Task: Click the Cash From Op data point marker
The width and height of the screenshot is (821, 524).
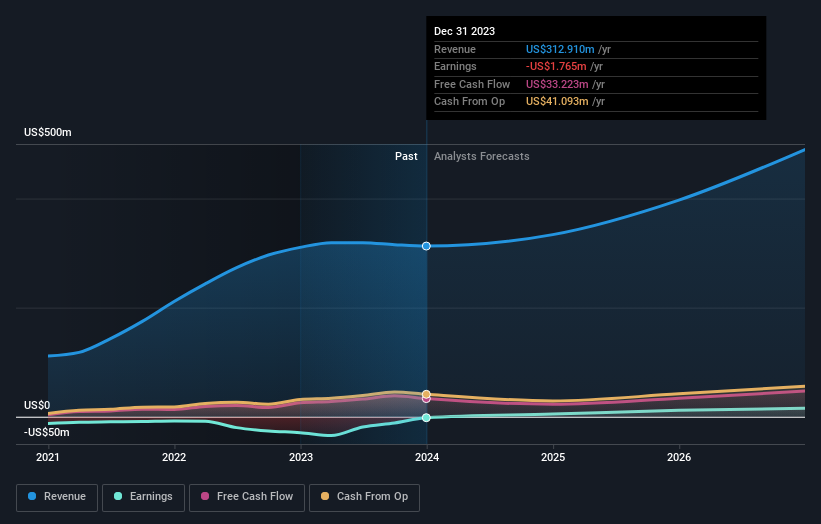Action: [x=426, y=394]
